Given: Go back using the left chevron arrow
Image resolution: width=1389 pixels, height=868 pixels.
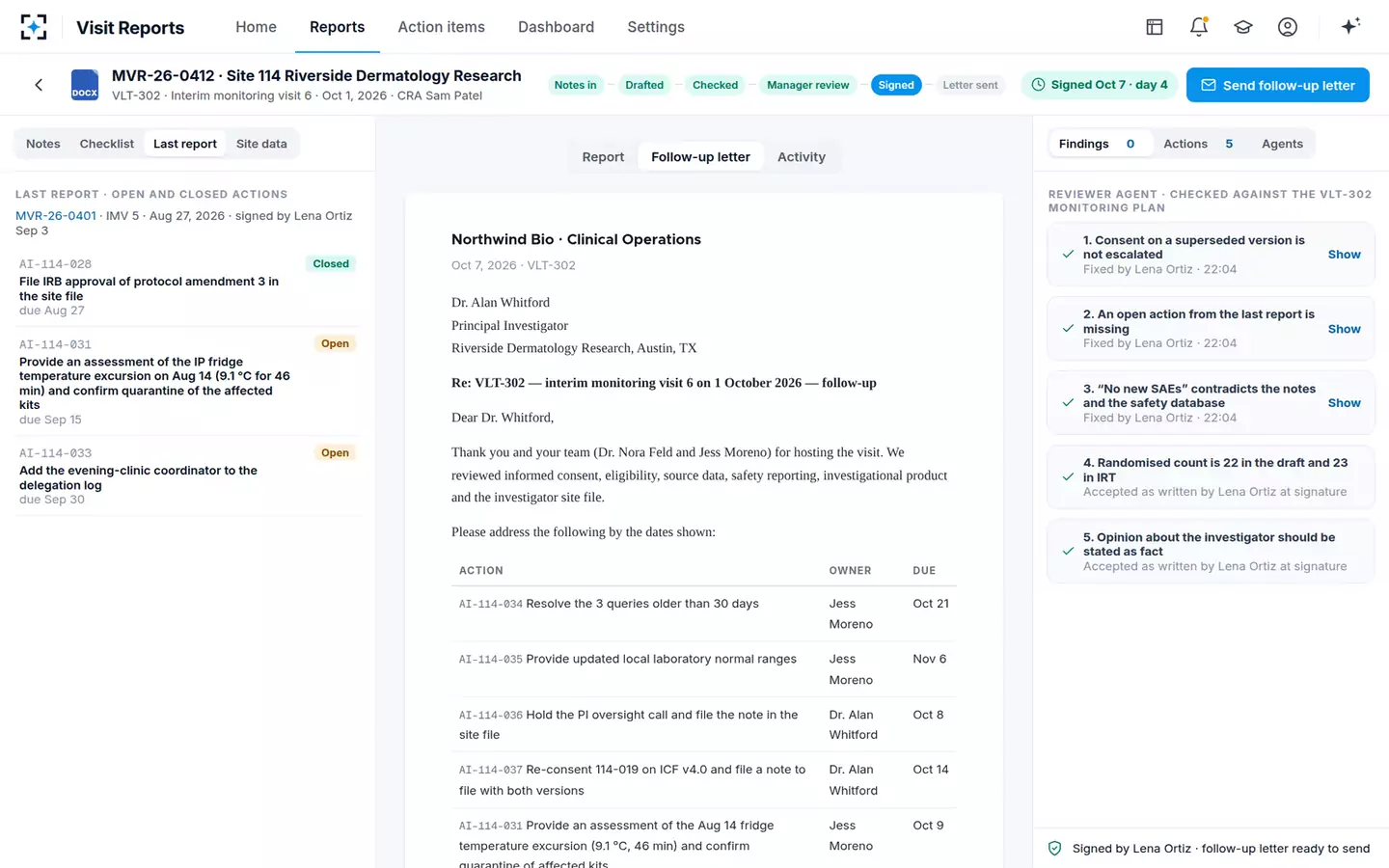Looking at the screenshot, I should pos(39,85).
